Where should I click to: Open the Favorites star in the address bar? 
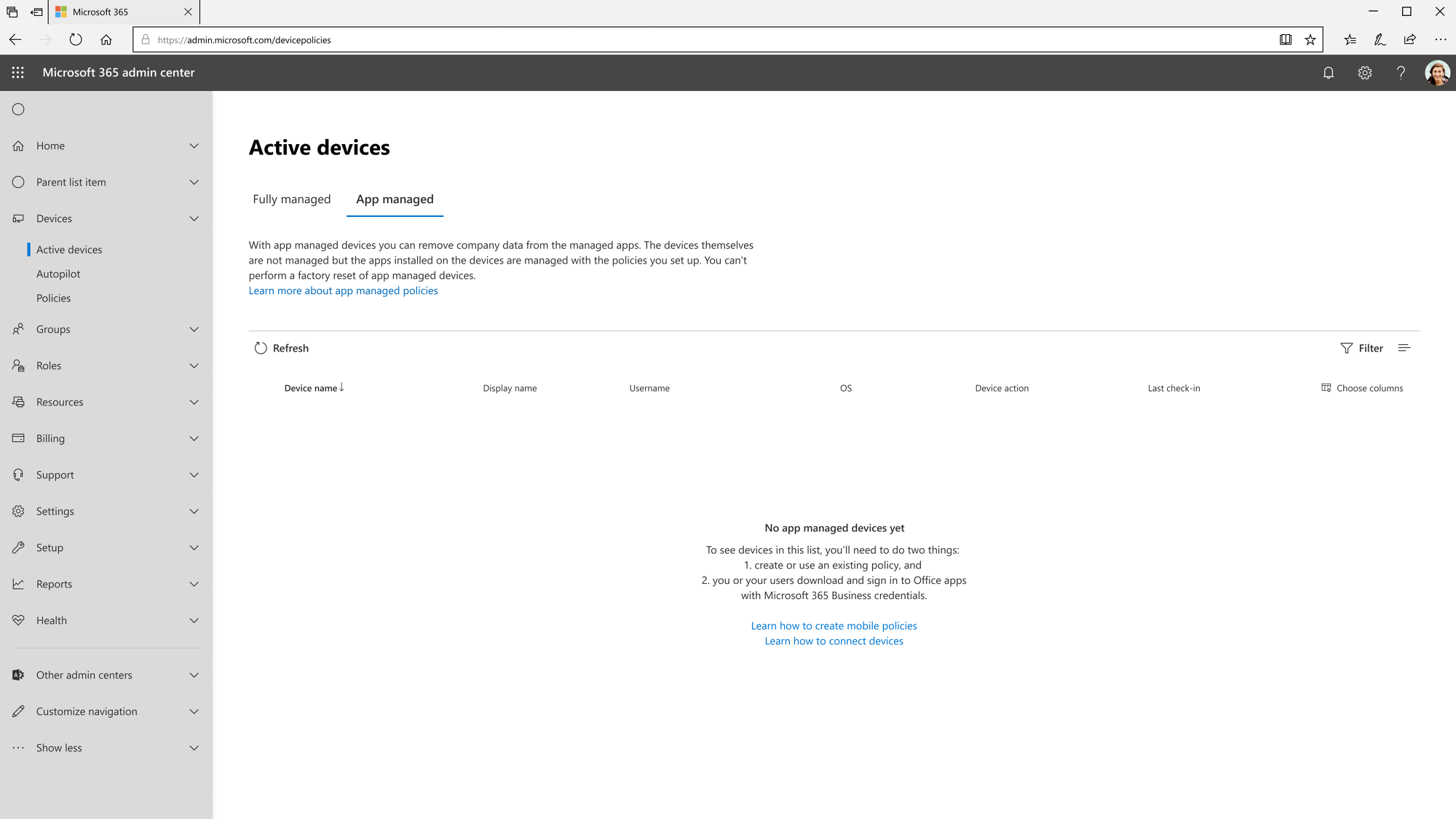tap(1310, 39)
